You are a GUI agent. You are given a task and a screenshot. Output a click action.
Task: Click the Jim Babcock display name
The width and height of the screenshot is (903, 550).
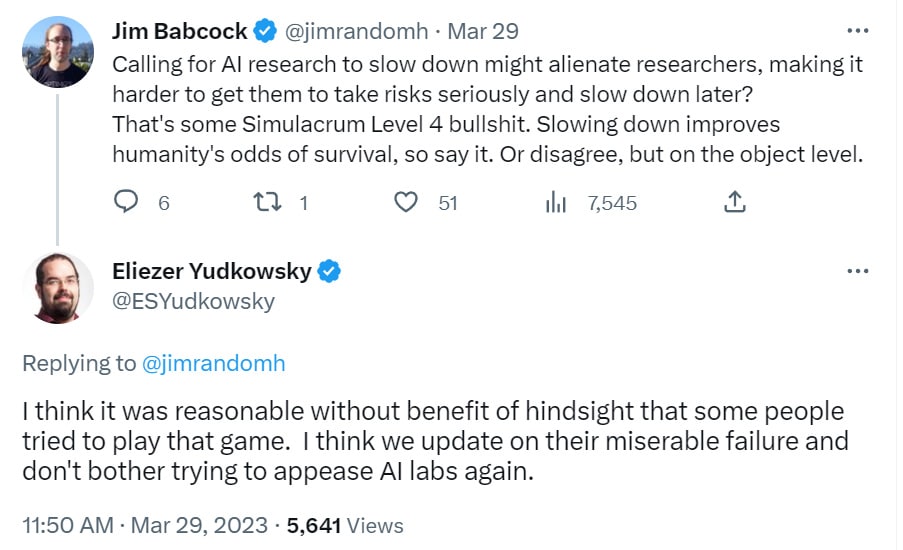(180, 31)
